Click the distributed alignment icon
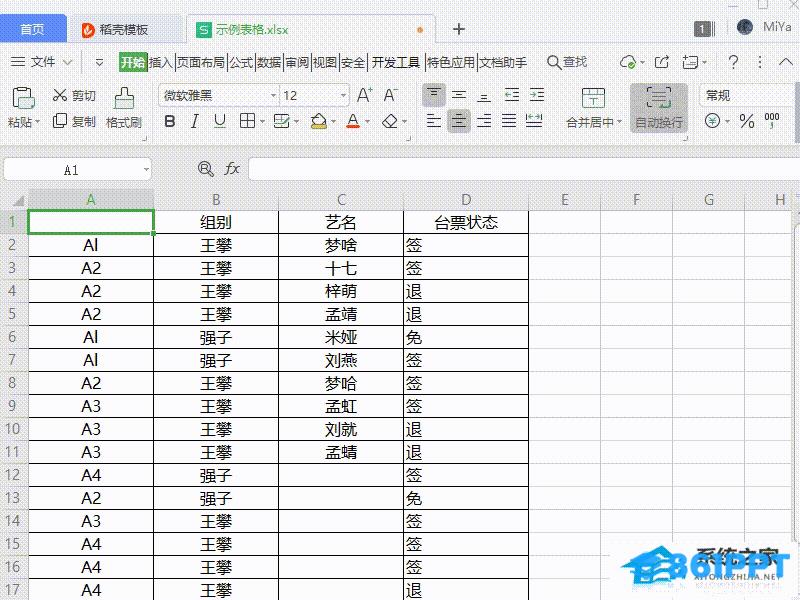This screenshot has width=800, height=600. (534, 121)
